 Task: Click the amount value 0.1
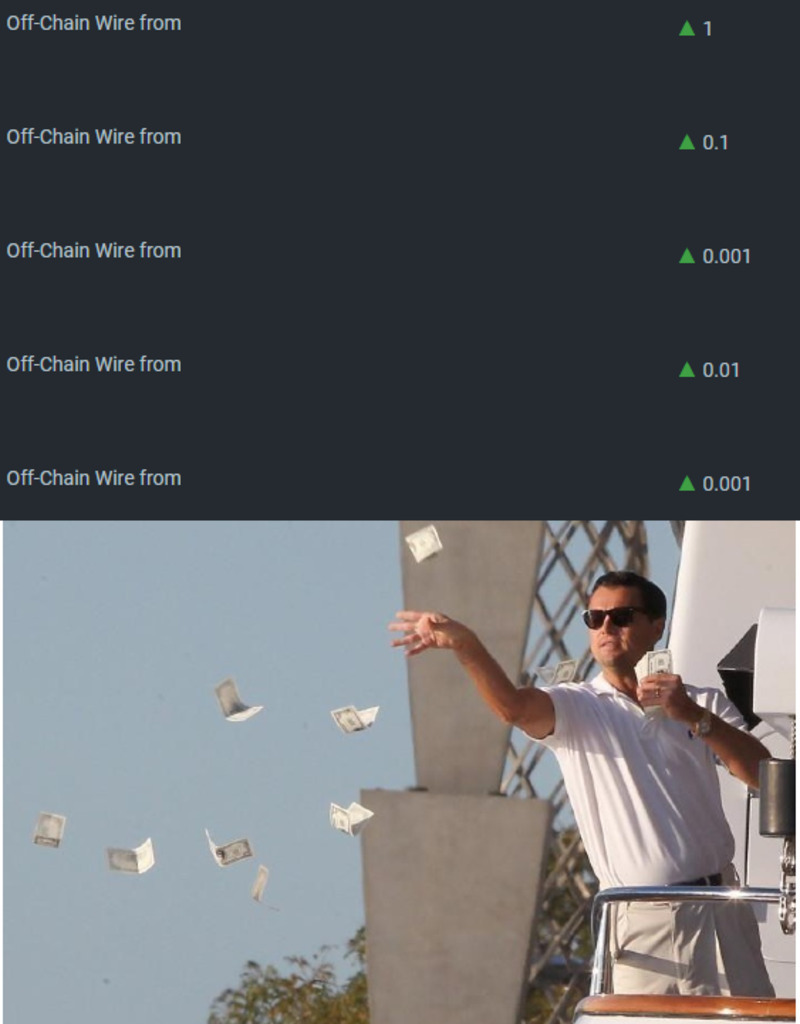click(x=715, y=142)
